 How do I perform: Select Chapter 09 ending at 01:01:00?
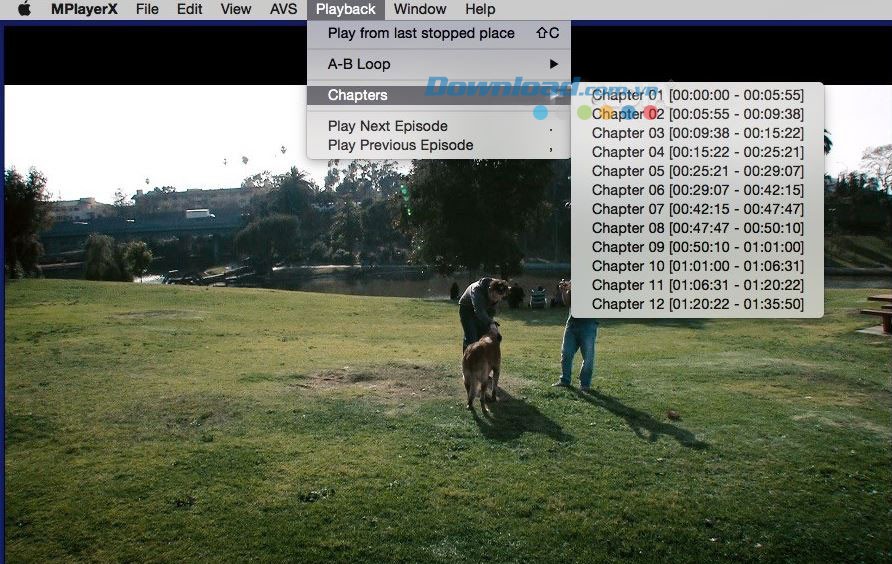click(697, 247)
